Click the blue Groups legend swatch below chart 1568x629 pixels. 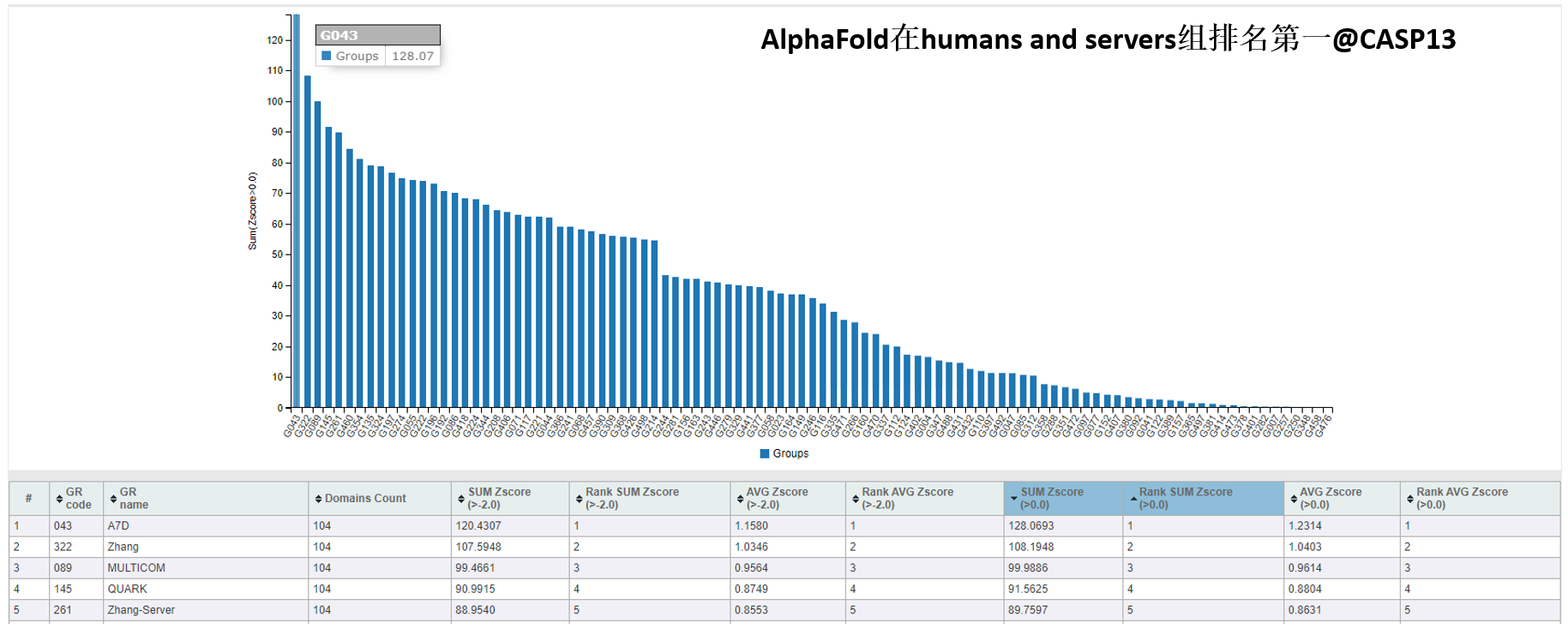point(765,454)
